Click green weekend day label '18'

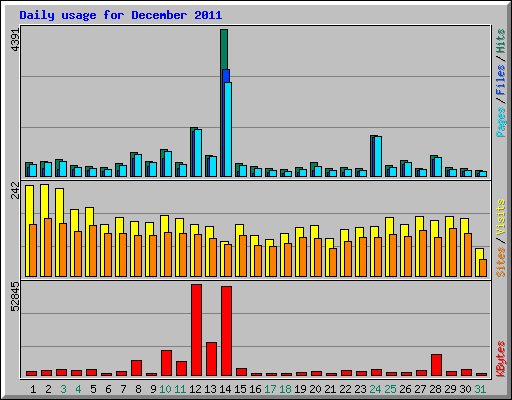tap(285, 389)
